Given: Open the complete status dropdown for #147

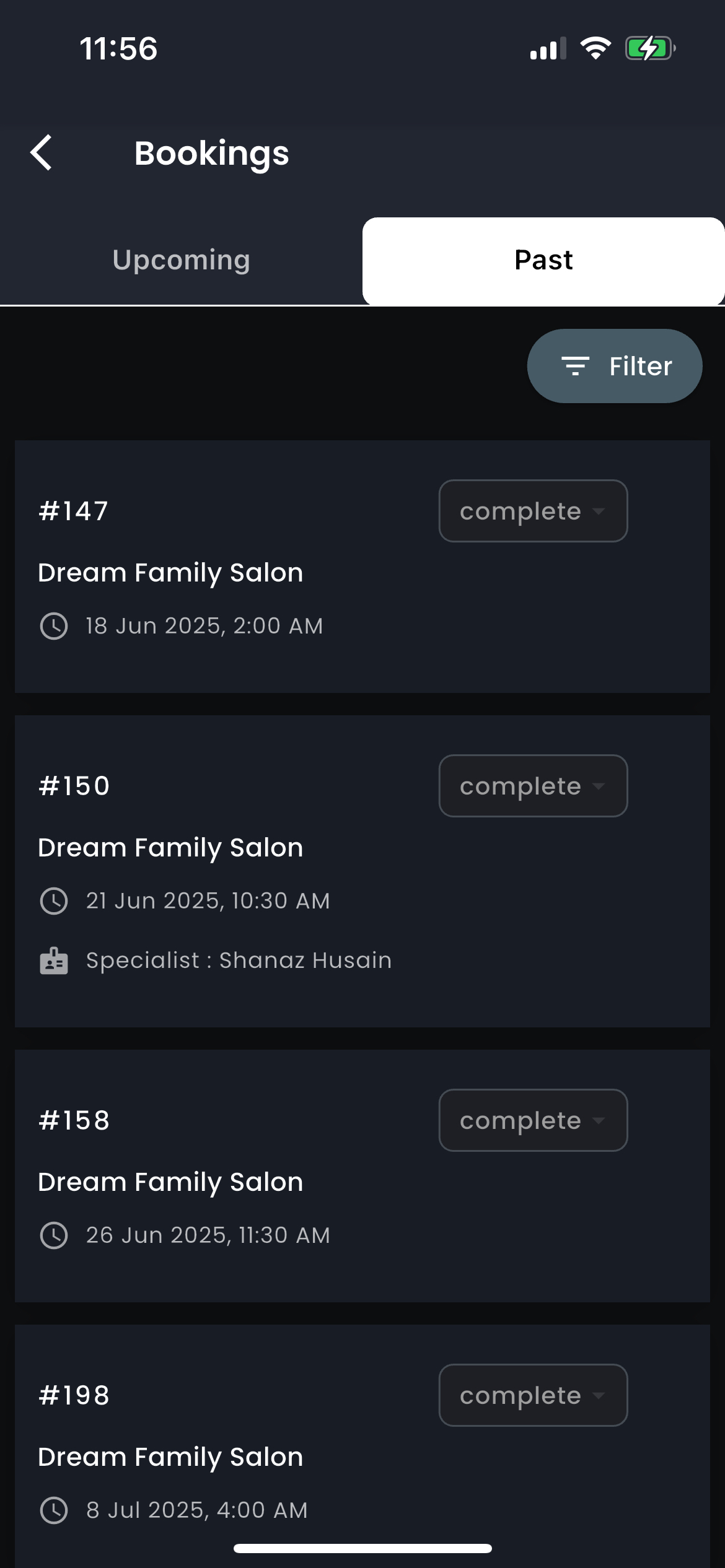Looking at the screenshot, I should click(x=533, y=511).
